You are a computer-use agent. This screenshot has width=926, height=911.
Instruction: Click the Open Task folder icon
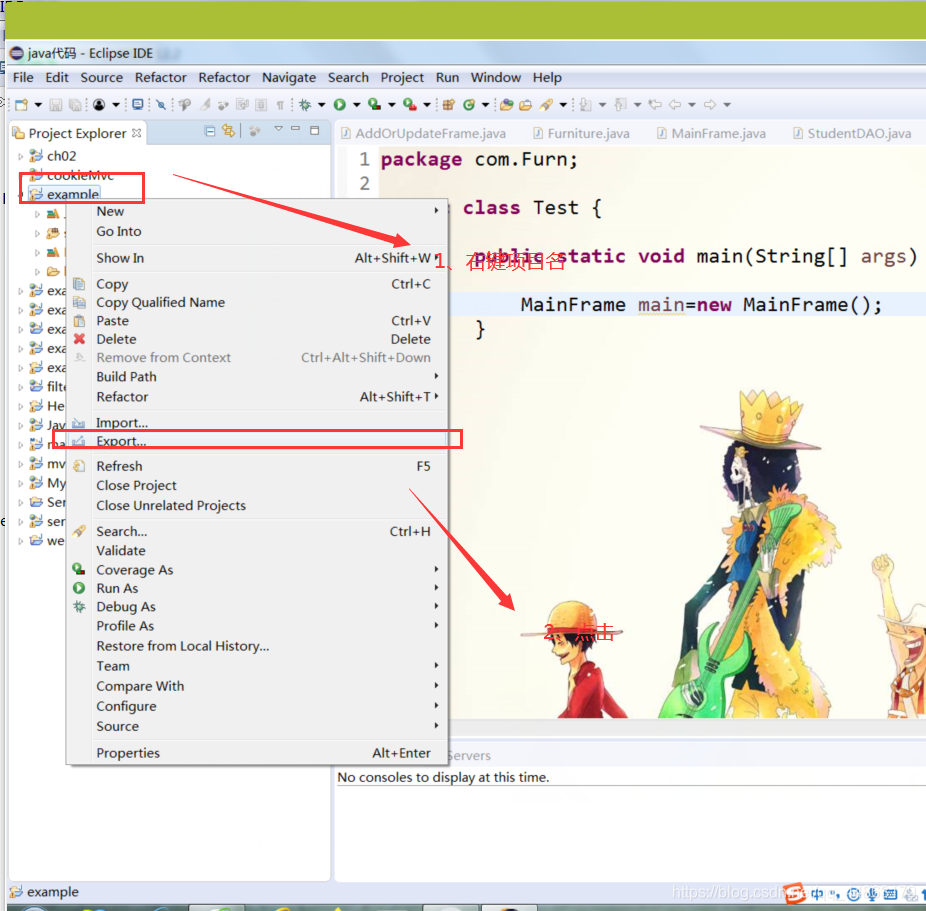coord(526,105)
